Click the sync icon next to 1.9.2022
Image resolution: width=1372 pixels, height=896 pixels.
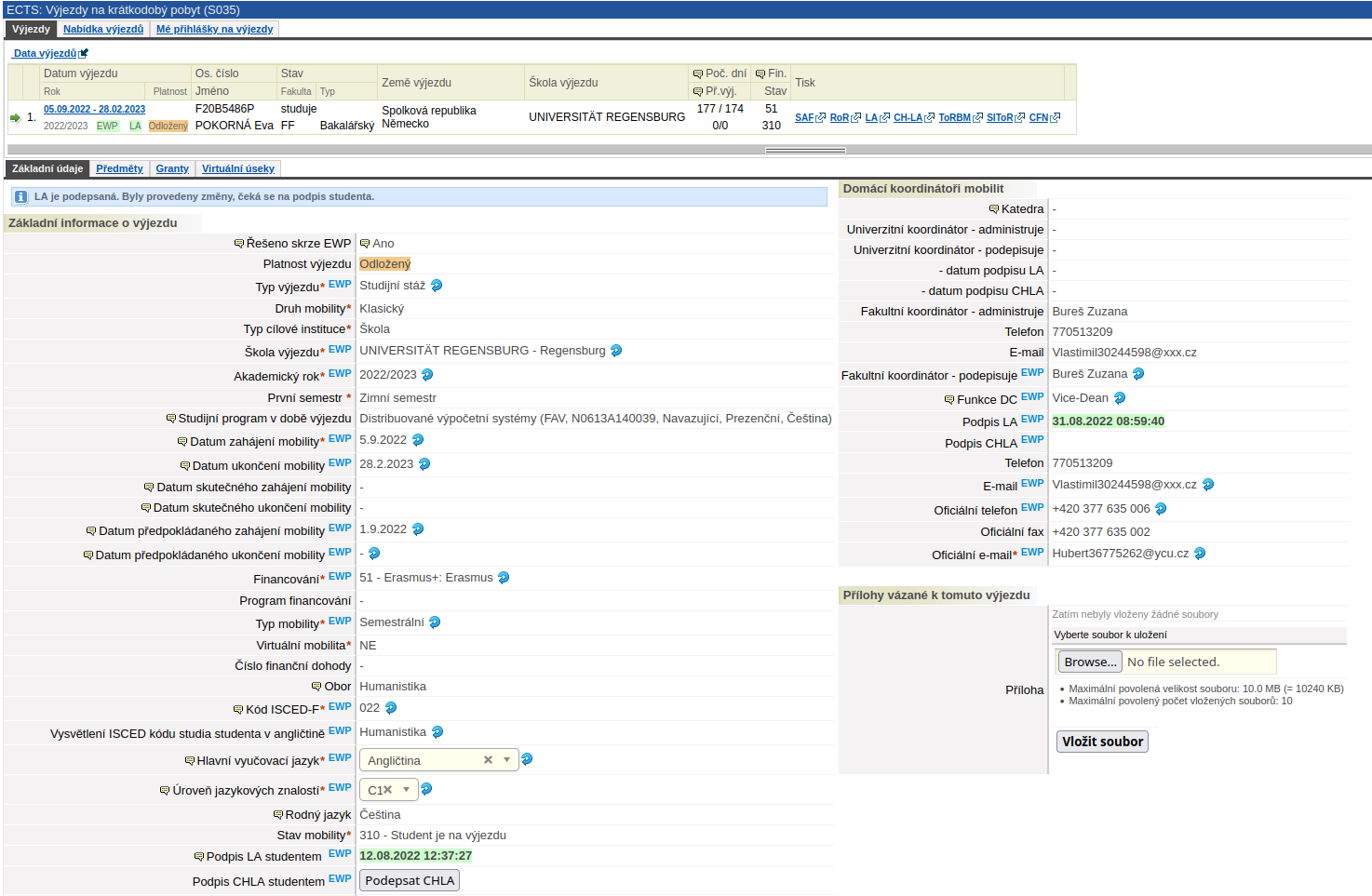[x=418, y=529]
